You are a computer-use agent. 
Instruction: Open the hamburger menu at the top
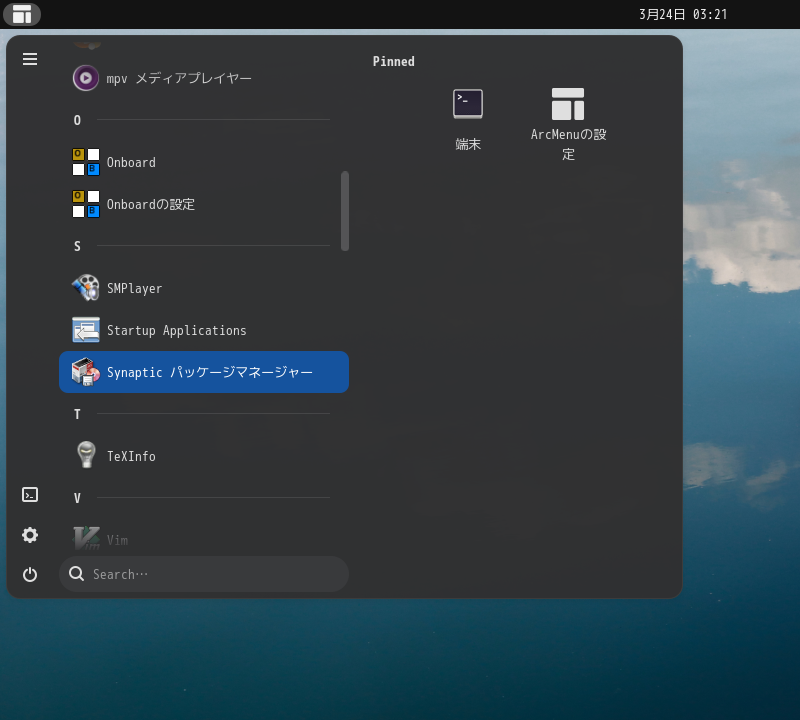coord(30,59)
